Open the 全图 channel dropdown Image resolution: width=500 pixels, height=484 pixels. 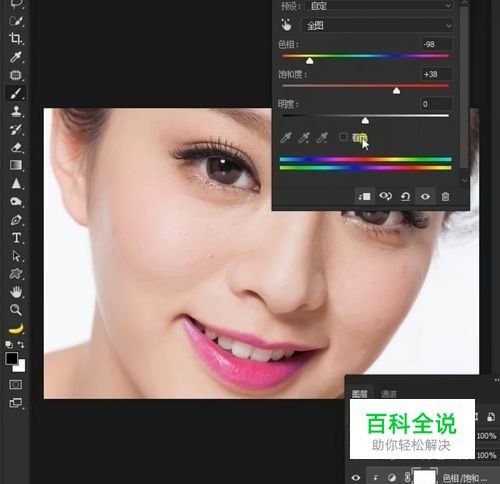click(378, 25)
